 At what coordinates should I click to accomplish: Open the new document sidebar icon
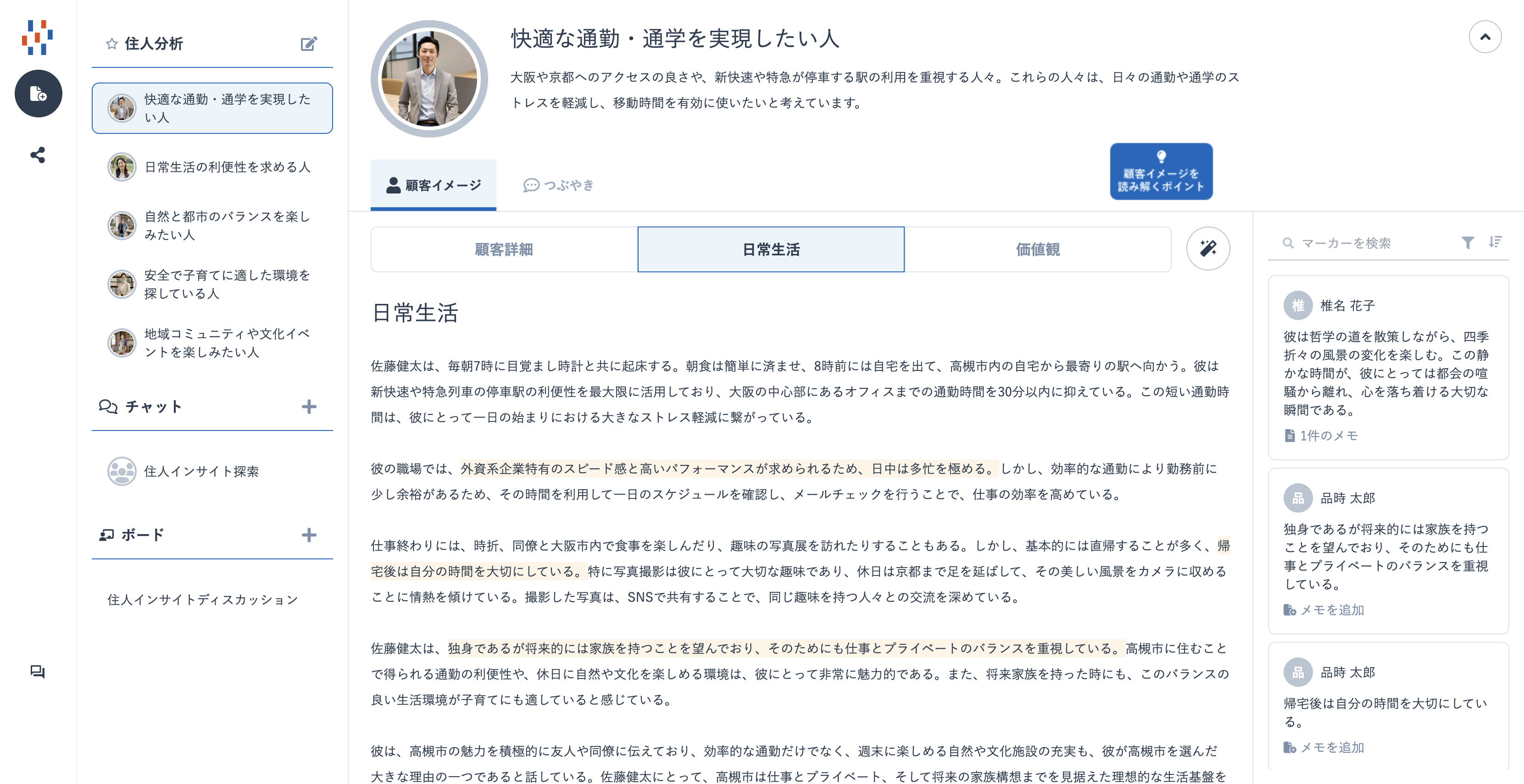[x=39, y=94]
